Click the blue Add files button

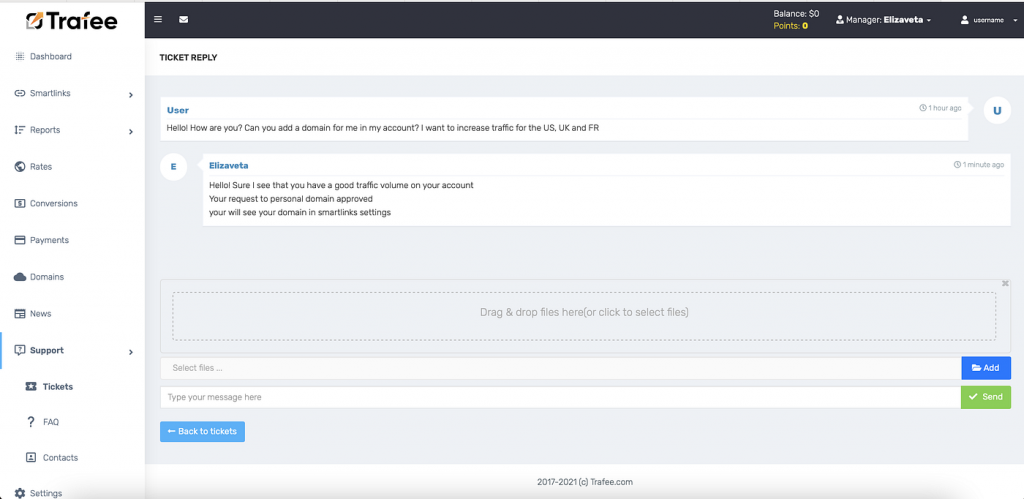click(986, 368)
